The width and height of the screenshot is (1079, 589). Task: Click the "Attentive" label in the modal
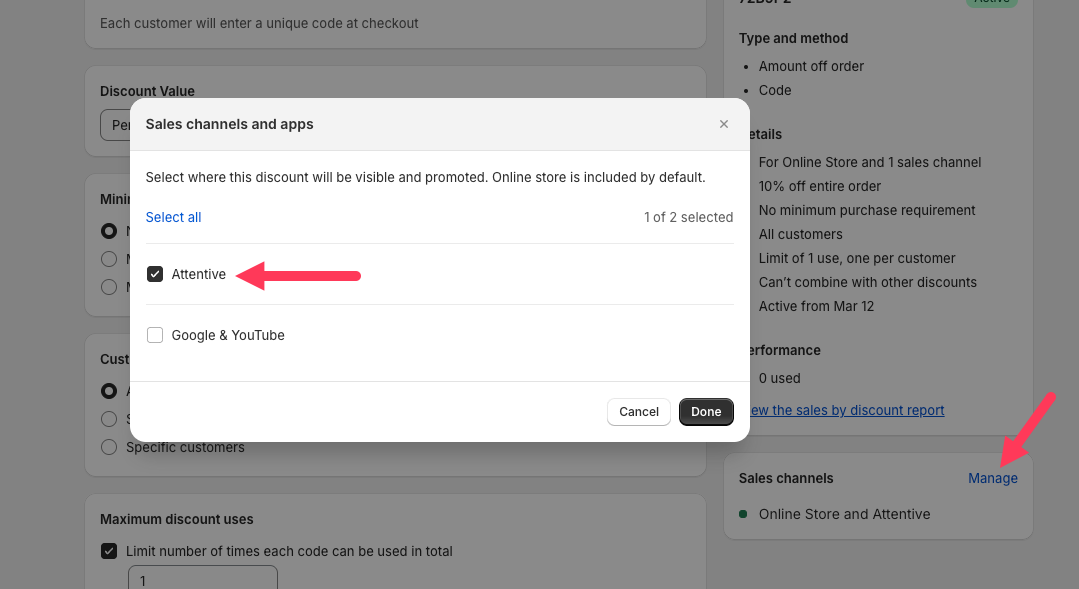coord(199,273)
